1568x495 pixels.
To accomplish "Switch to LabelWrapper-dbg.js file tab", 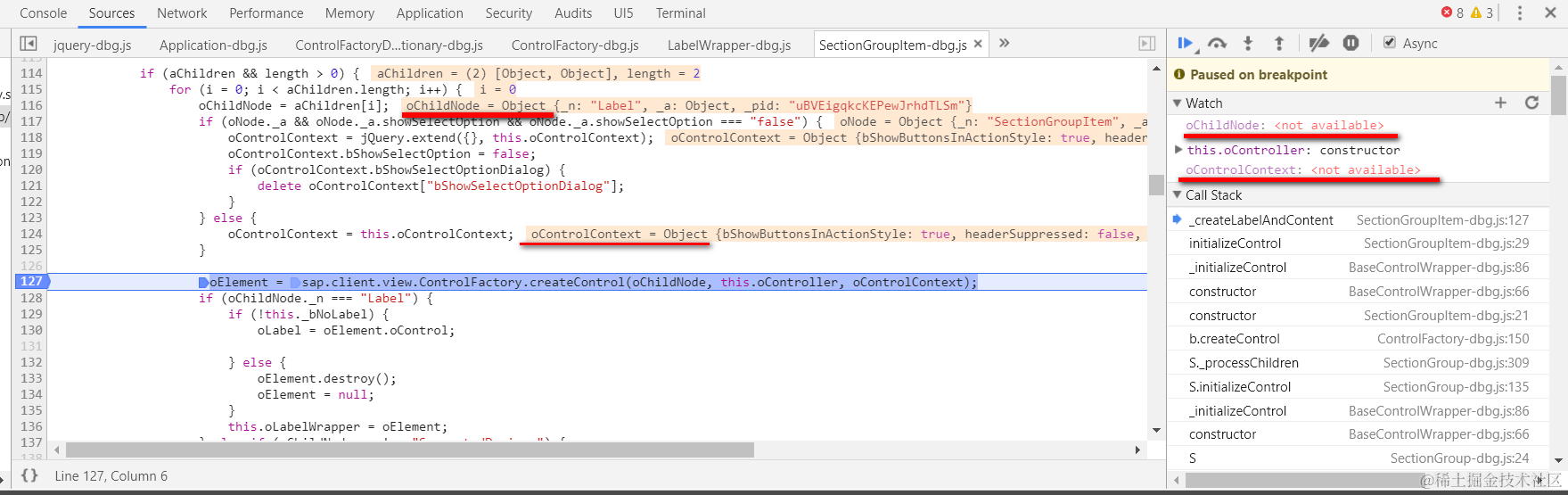I will [729, 45].
